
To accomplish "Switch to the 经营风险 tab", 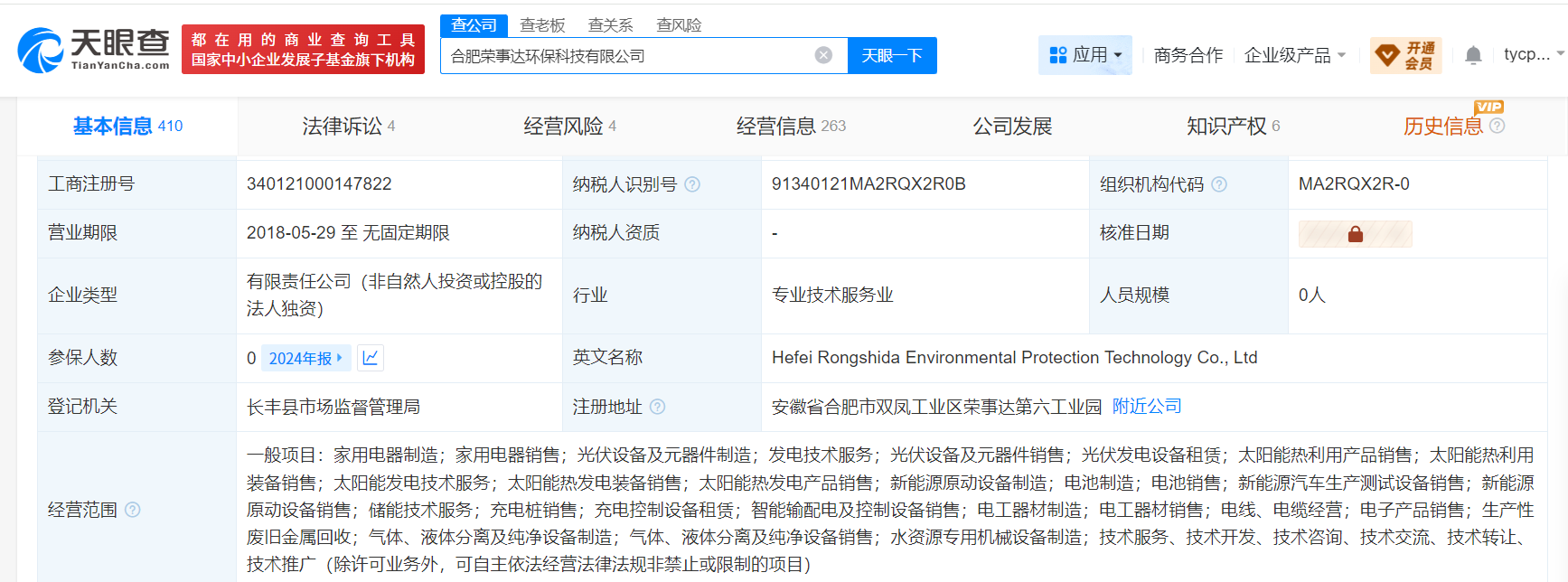I will tap(570, 126).
